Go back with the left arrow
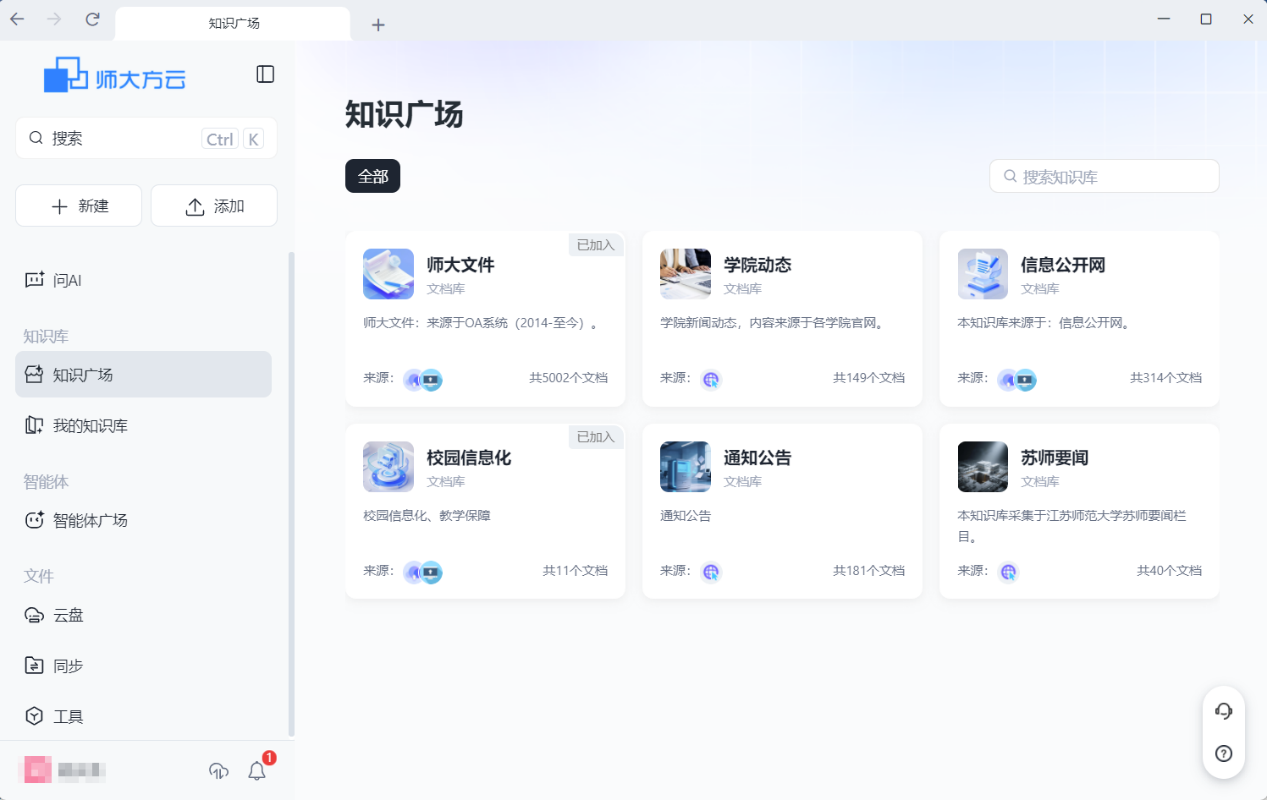 [x=17, y=19]
